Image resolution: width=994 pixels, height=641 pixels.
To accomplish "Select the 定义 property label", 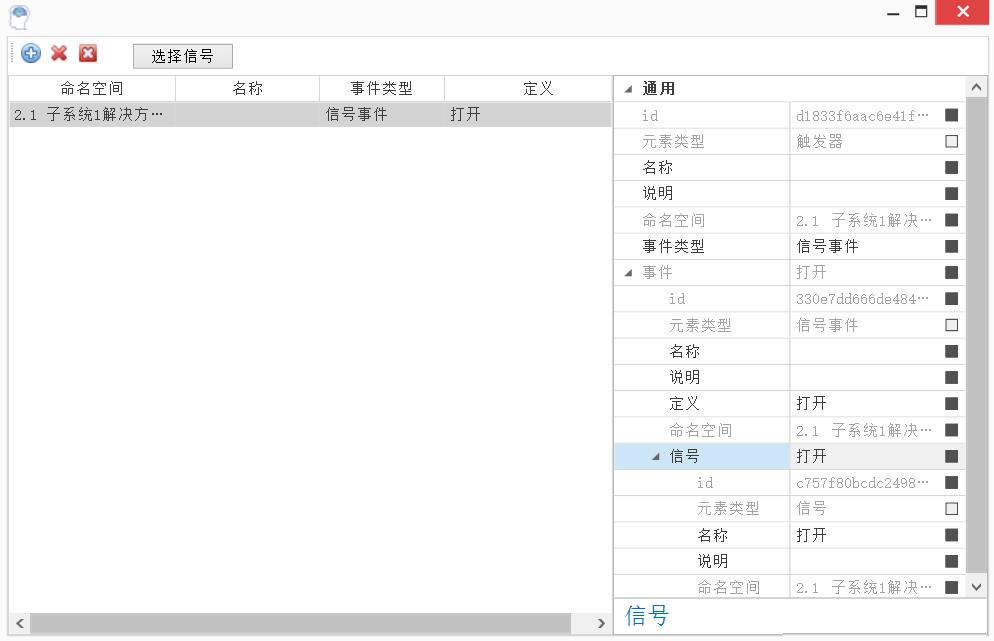I will pos(685,403).
